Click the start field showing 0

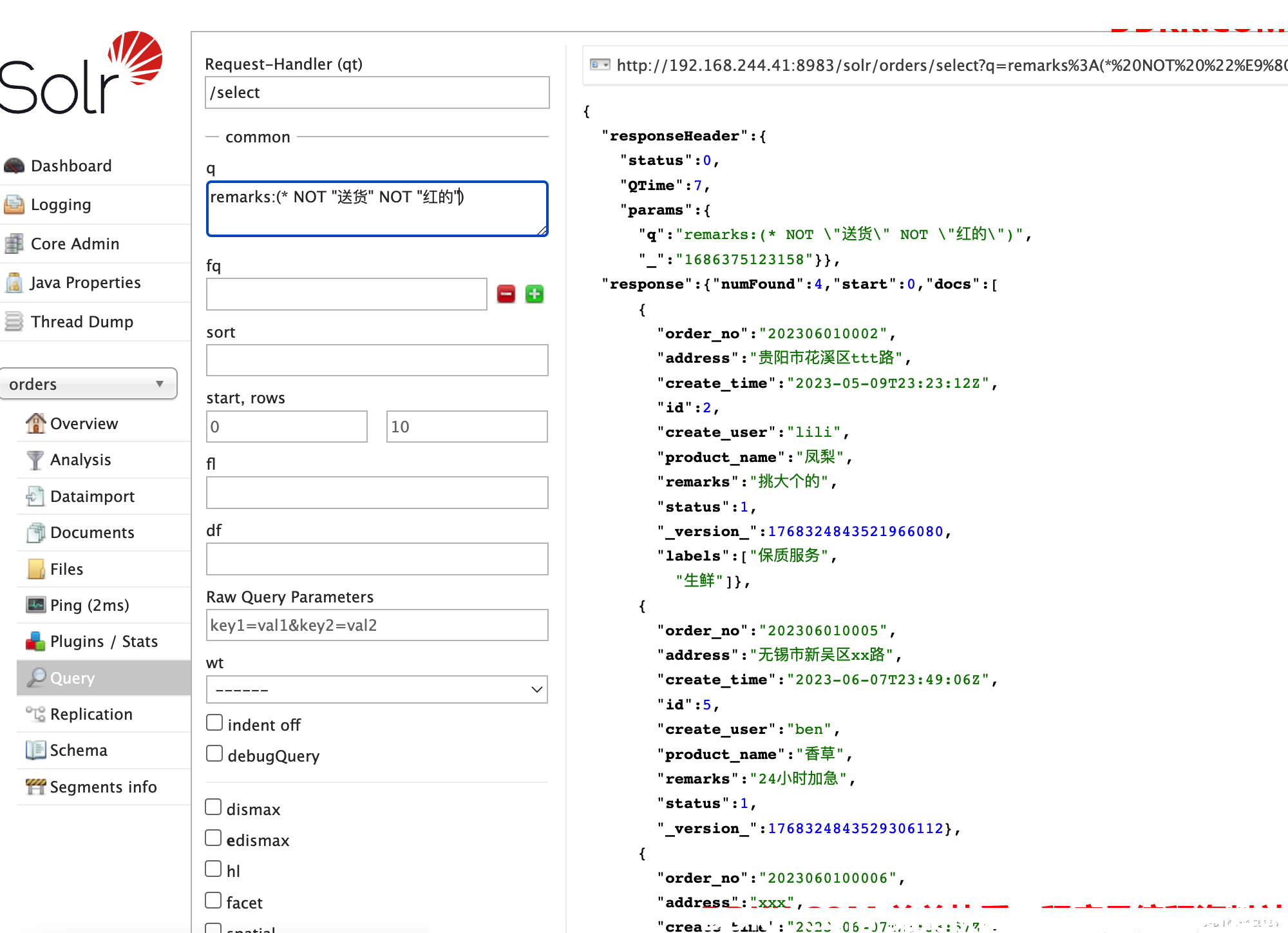click(287, 427)
